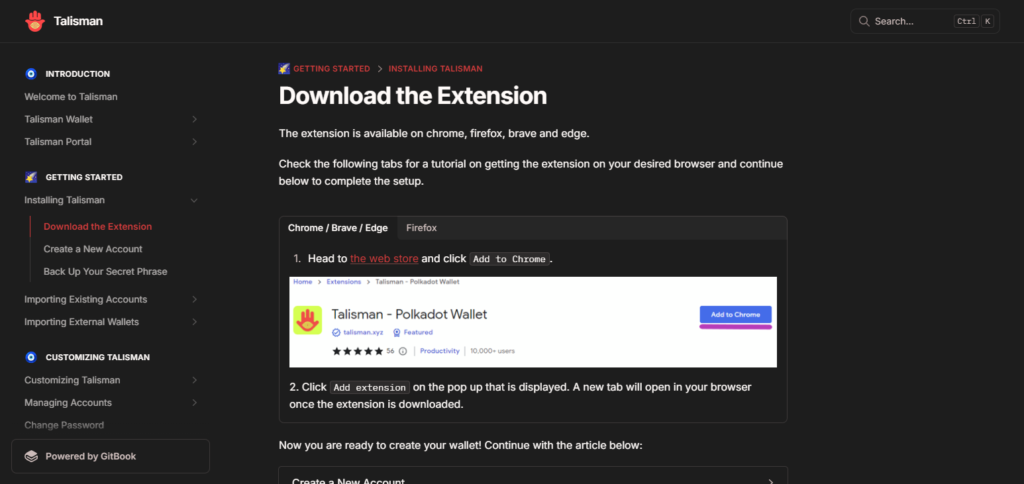Viewport: 1024px width, 484px height.
Task: Click the web store link
Action: 384,259
